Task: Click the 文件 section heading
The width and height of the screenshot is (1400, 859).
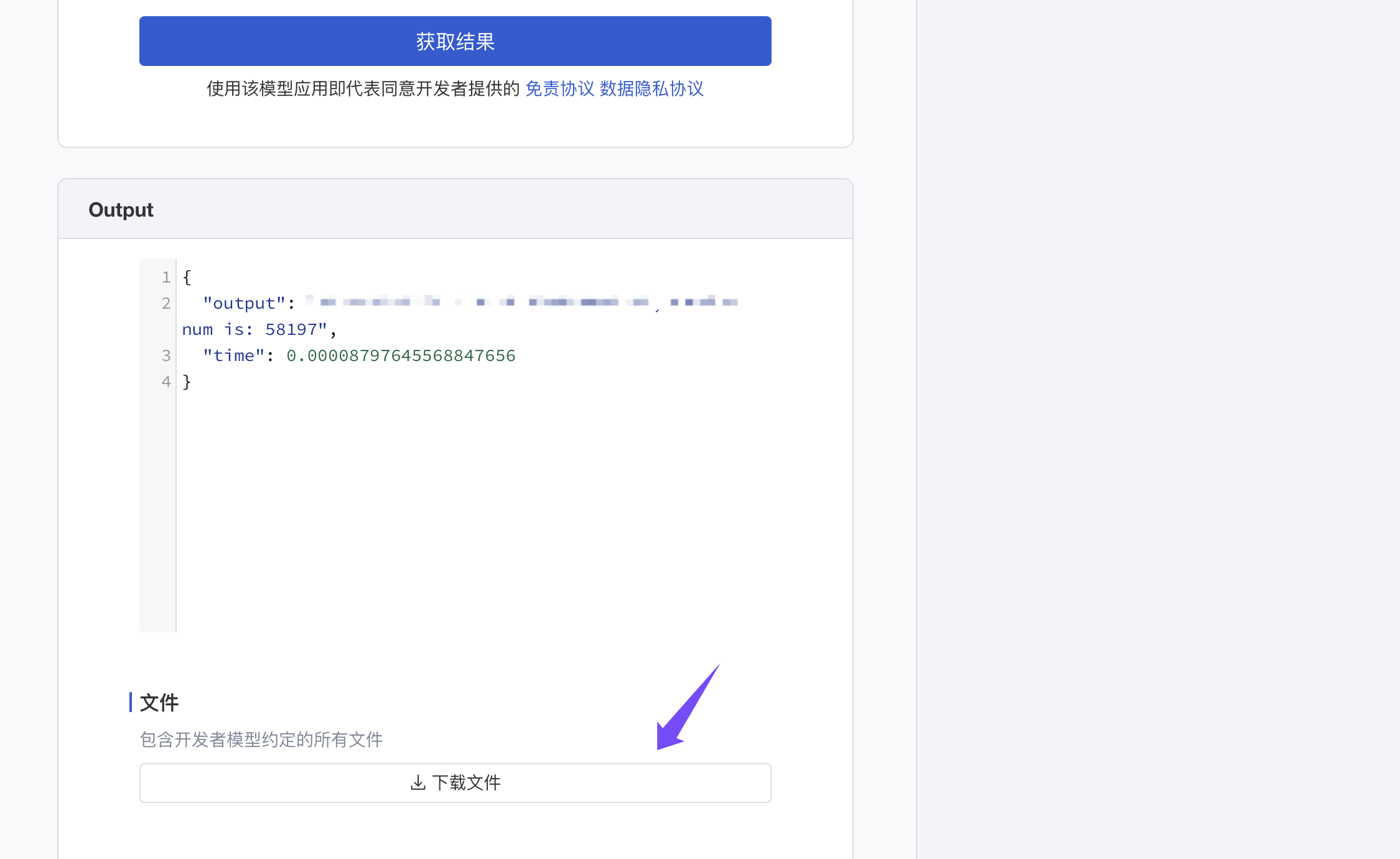Action: pyautogui.click(x=159, y=702)
